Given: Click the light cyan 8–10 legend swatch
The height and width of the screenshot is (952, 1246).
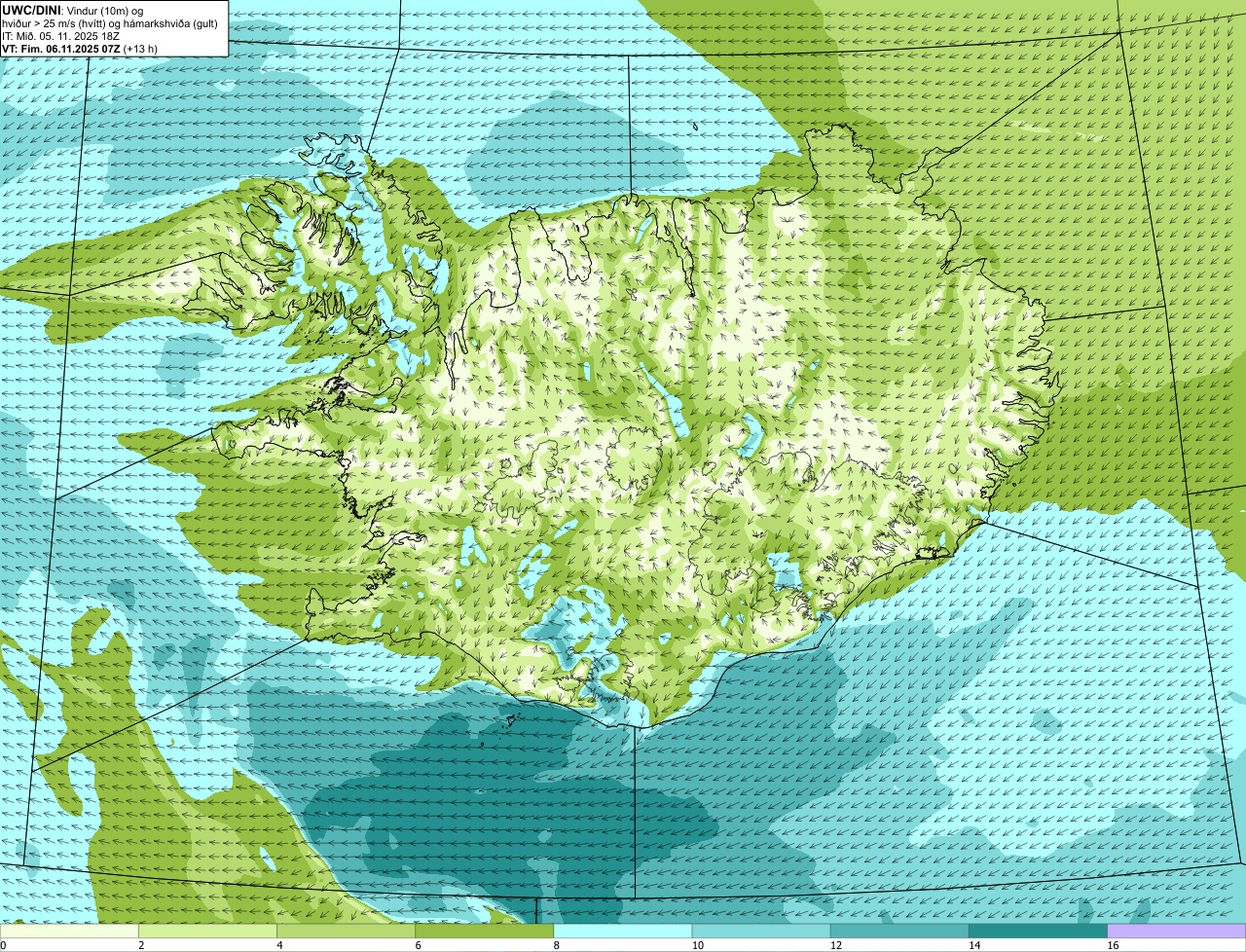Looking at the screenshot, I should 623,931.
